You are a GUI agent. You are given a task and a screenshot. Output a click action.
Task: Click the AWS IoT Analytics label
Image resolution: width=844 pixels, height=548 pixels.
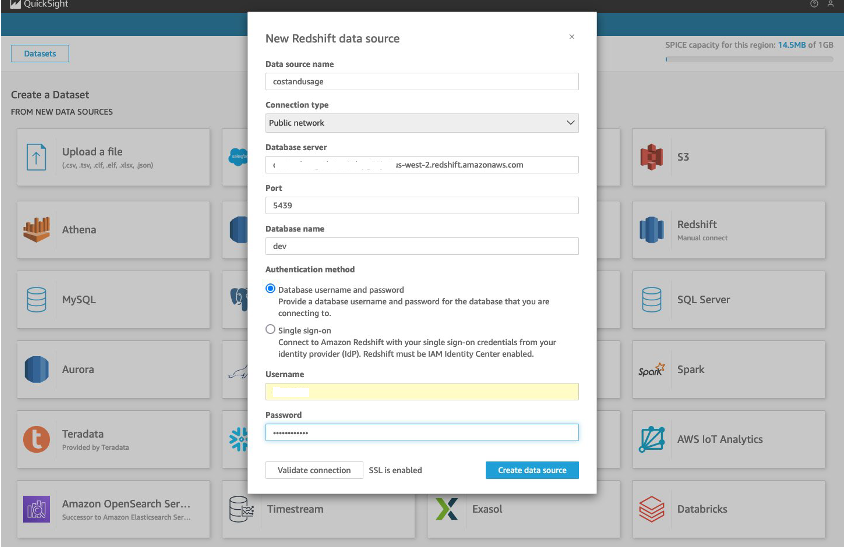pos(720,439)
